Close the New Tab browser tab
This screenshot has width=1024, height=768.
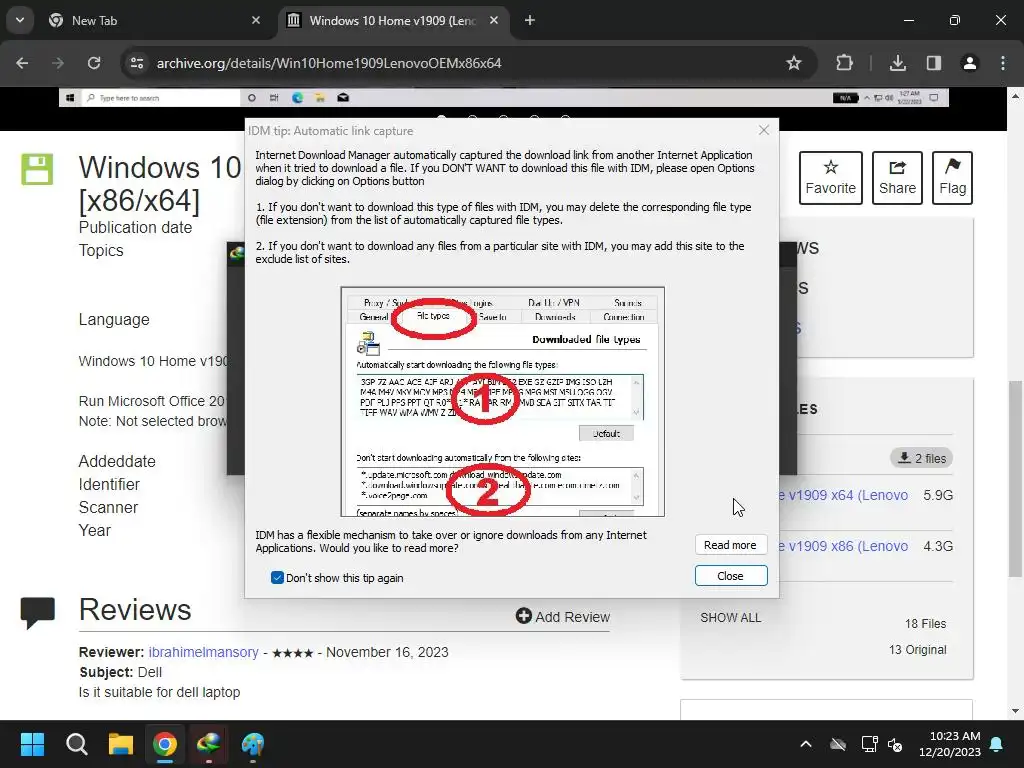pos(256,20)
